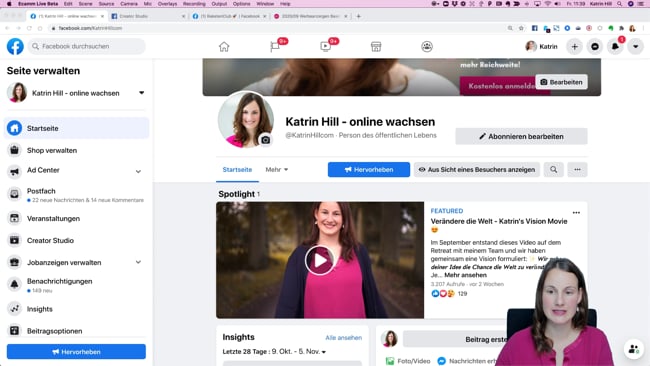Click the page search magnifier button
Viewport: 650px width, 366px height.
pyautogui.click(x=553, y=170)
